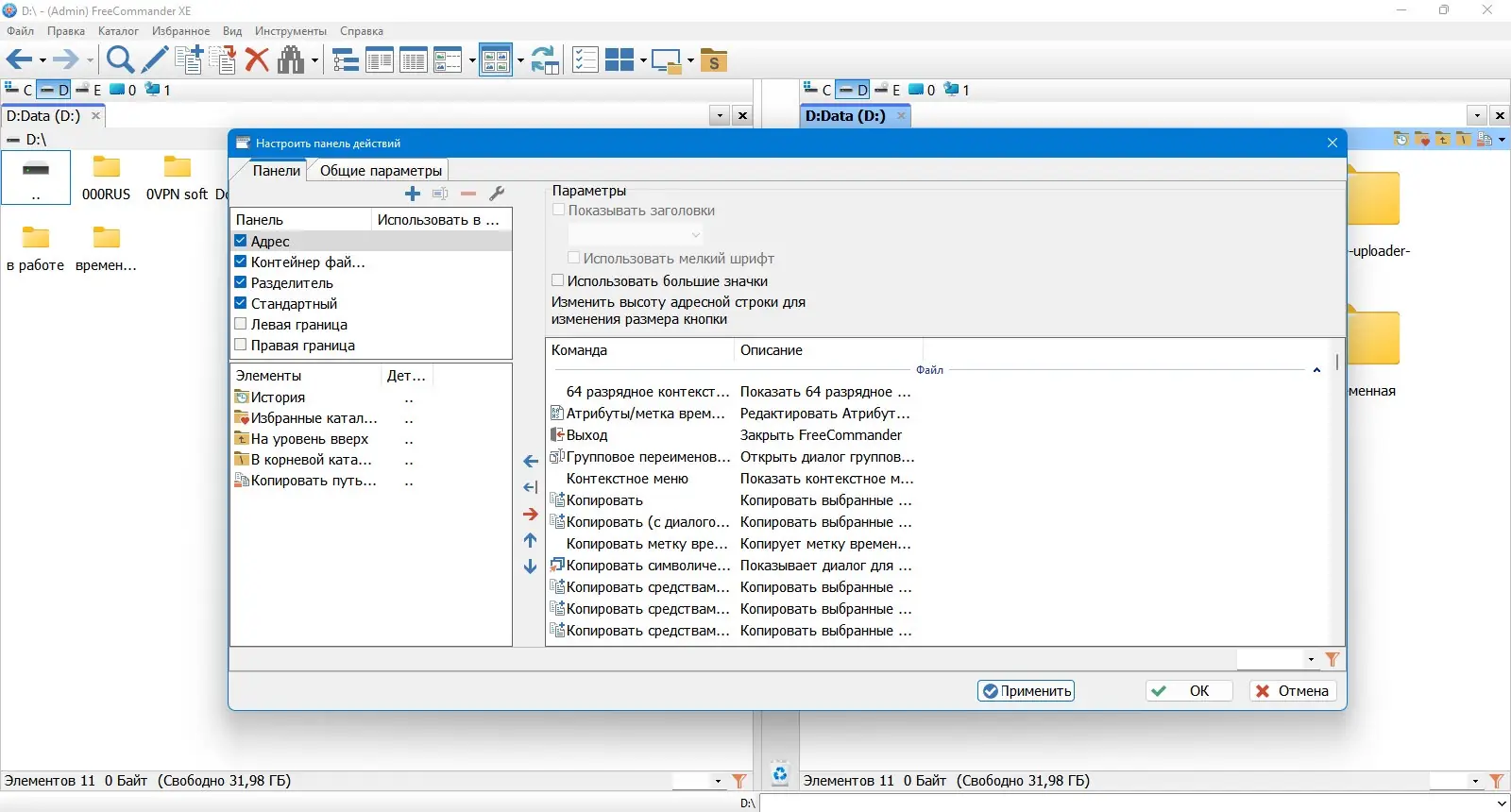
Task: Click the red right-arrow remove item icon
Action: coord(531,515)
